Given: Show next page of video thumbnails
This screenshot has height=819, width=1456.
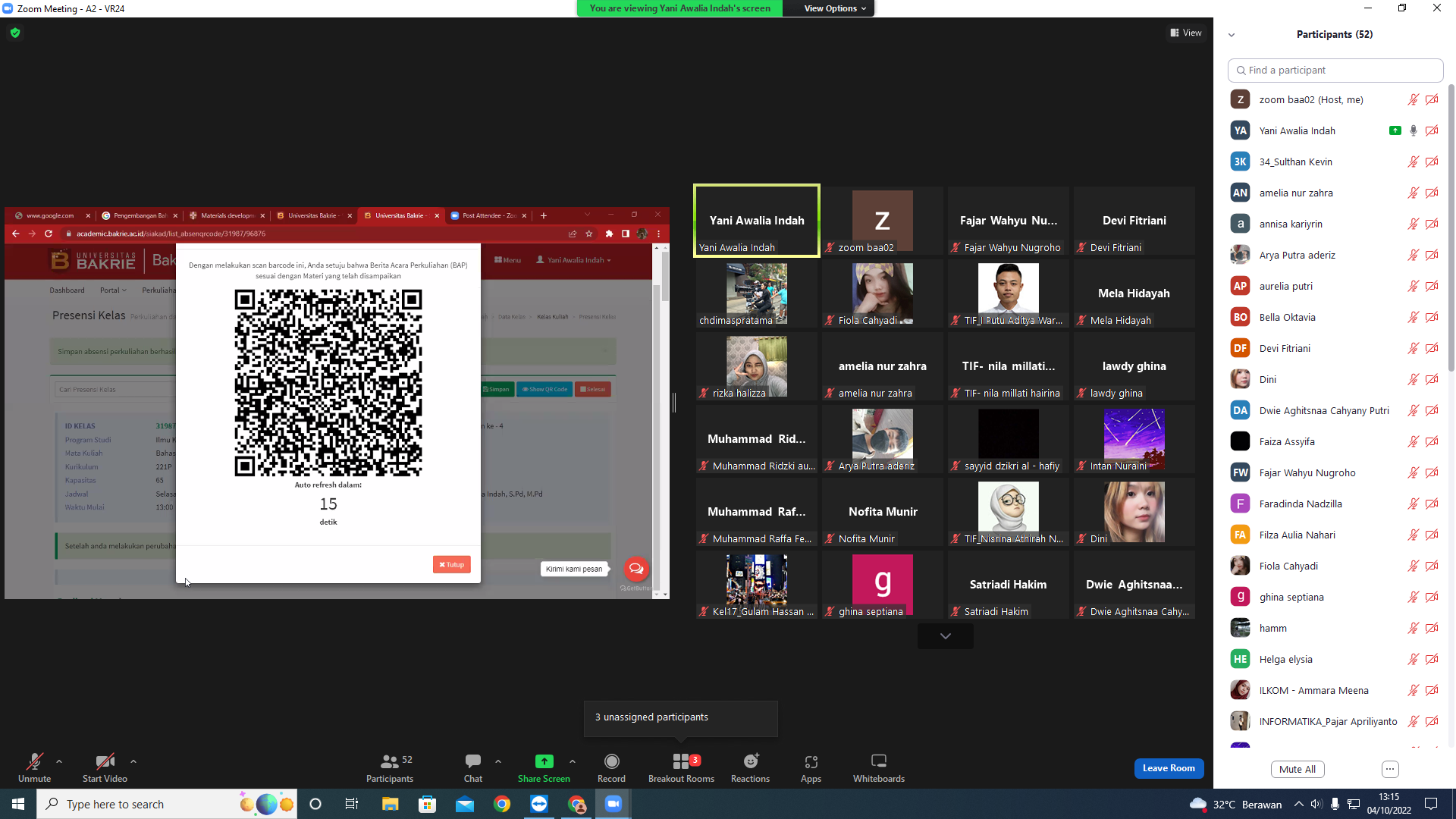Looking at the screenshot, I should pyautogui.click(x=945, y=636).
